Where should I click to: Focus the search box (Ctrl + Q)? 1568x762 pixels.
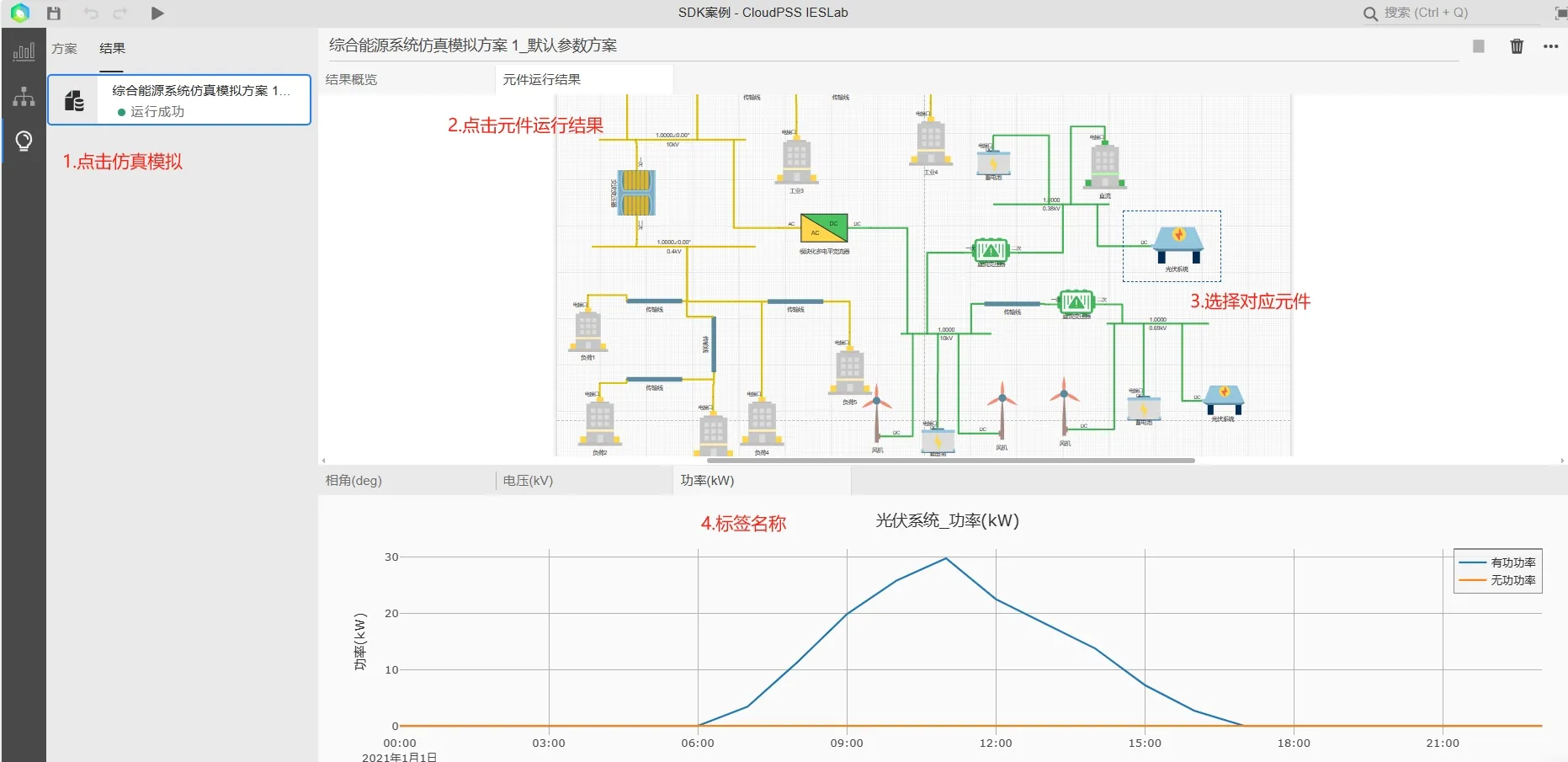point(1460,13)
